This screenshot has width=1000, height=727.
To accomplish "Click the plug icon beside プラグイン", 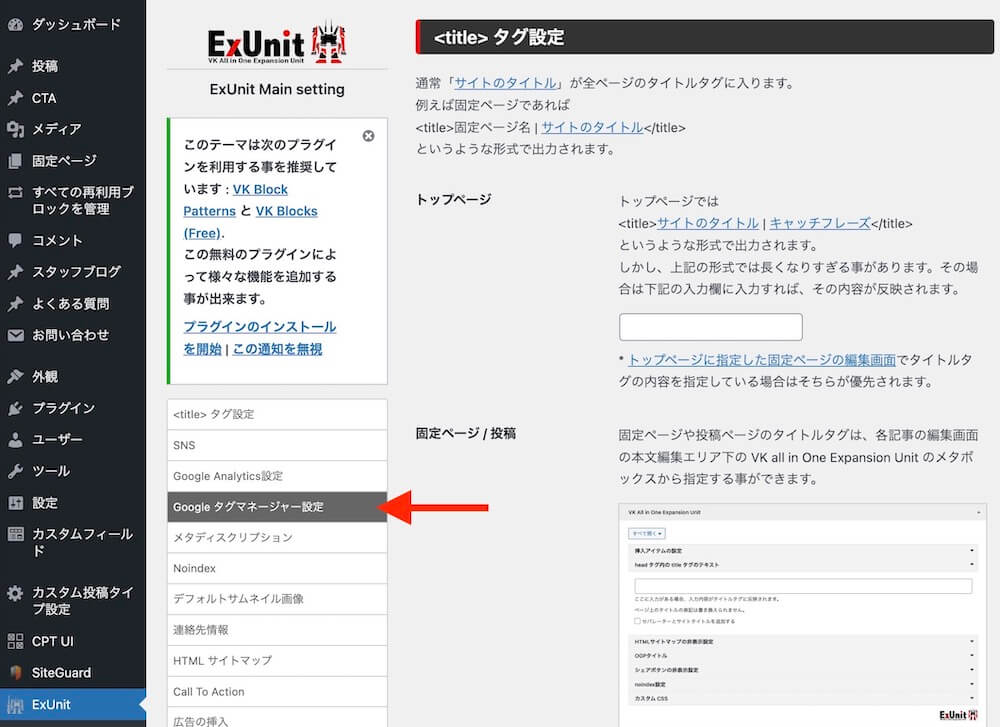I will (x=15, y=408).
